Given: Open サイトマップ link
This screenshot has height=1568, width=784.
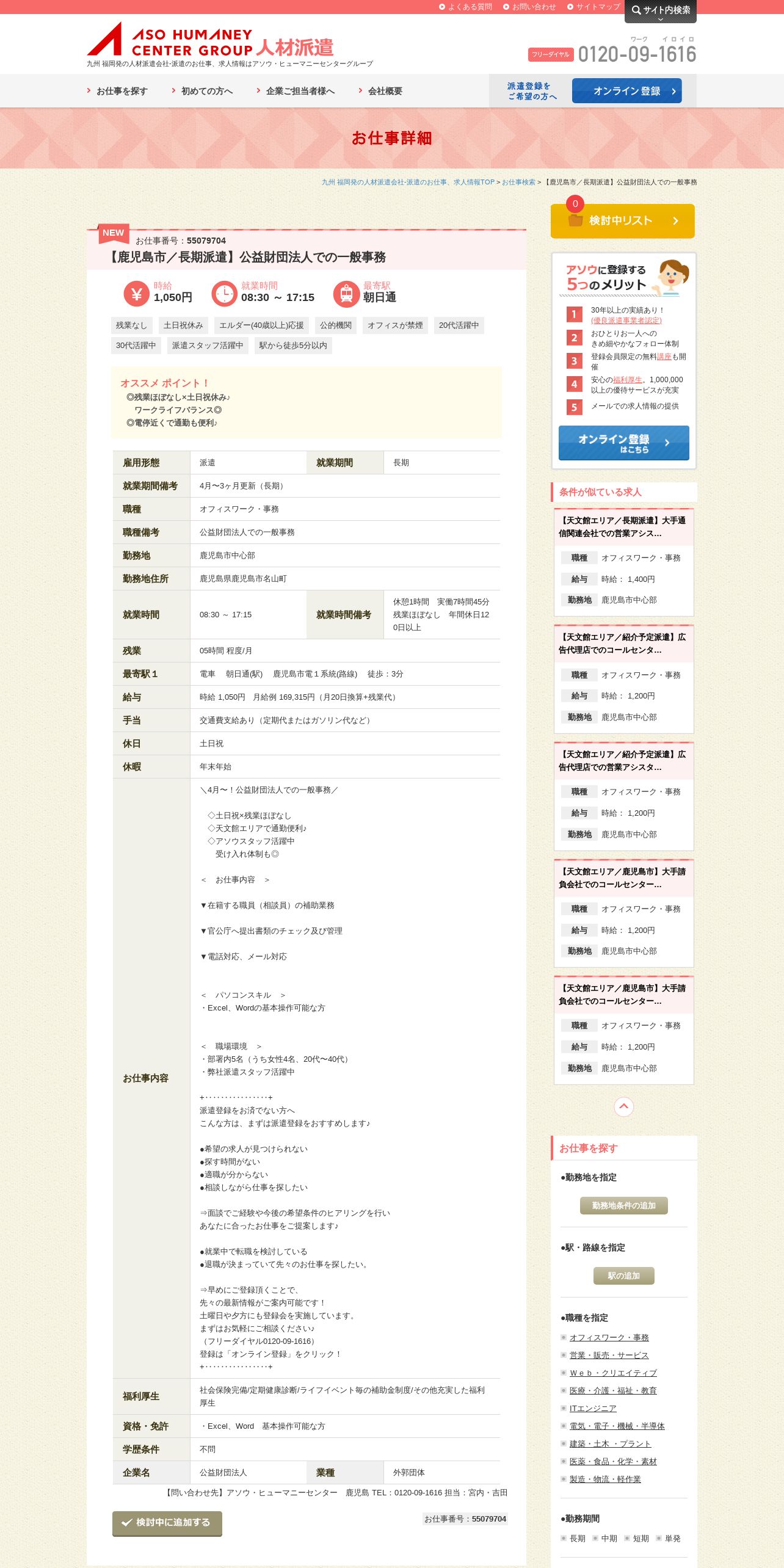Looking at the screenshot, I should coord(593,7).
